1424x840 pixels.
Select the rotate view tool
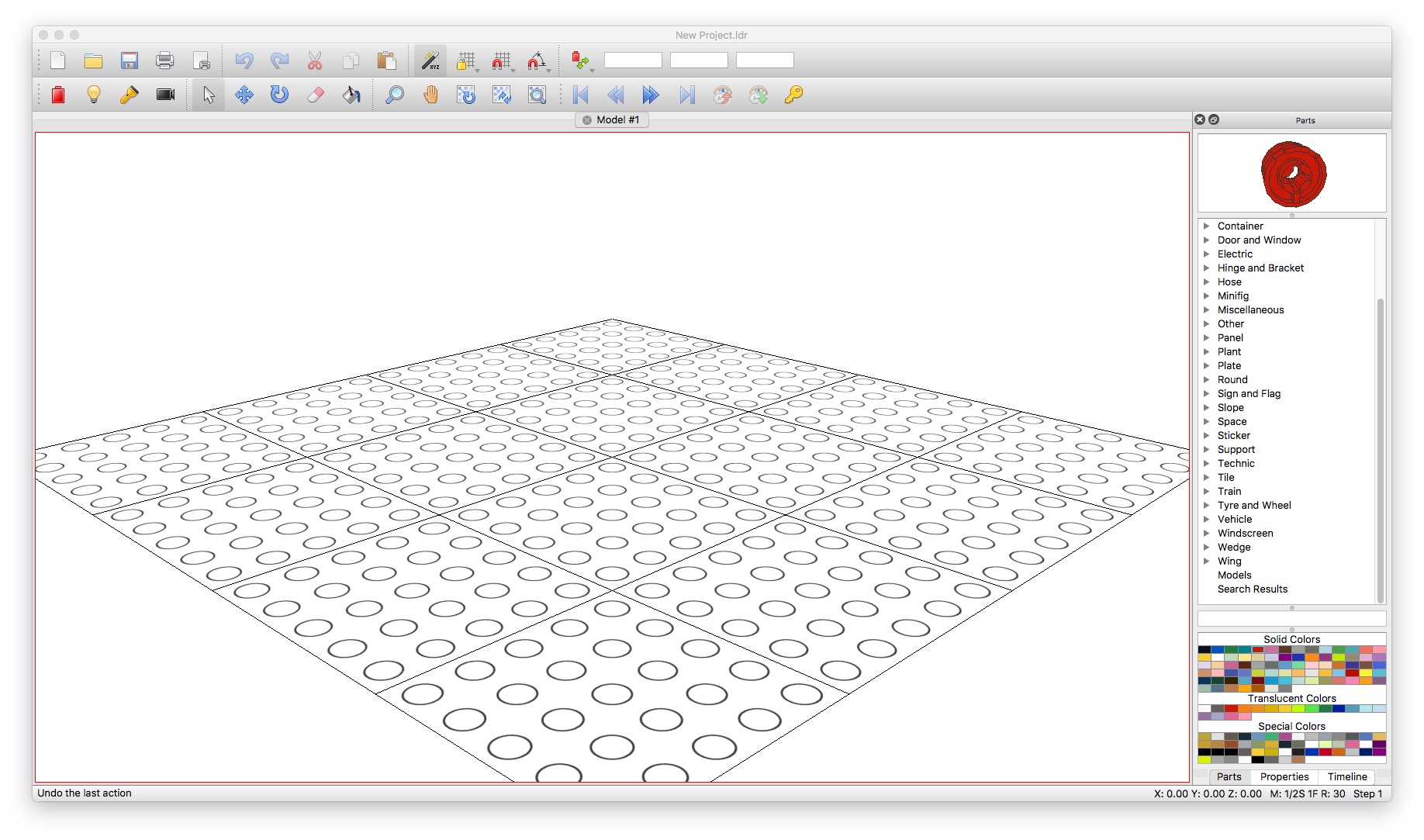(x=466, y=95)
